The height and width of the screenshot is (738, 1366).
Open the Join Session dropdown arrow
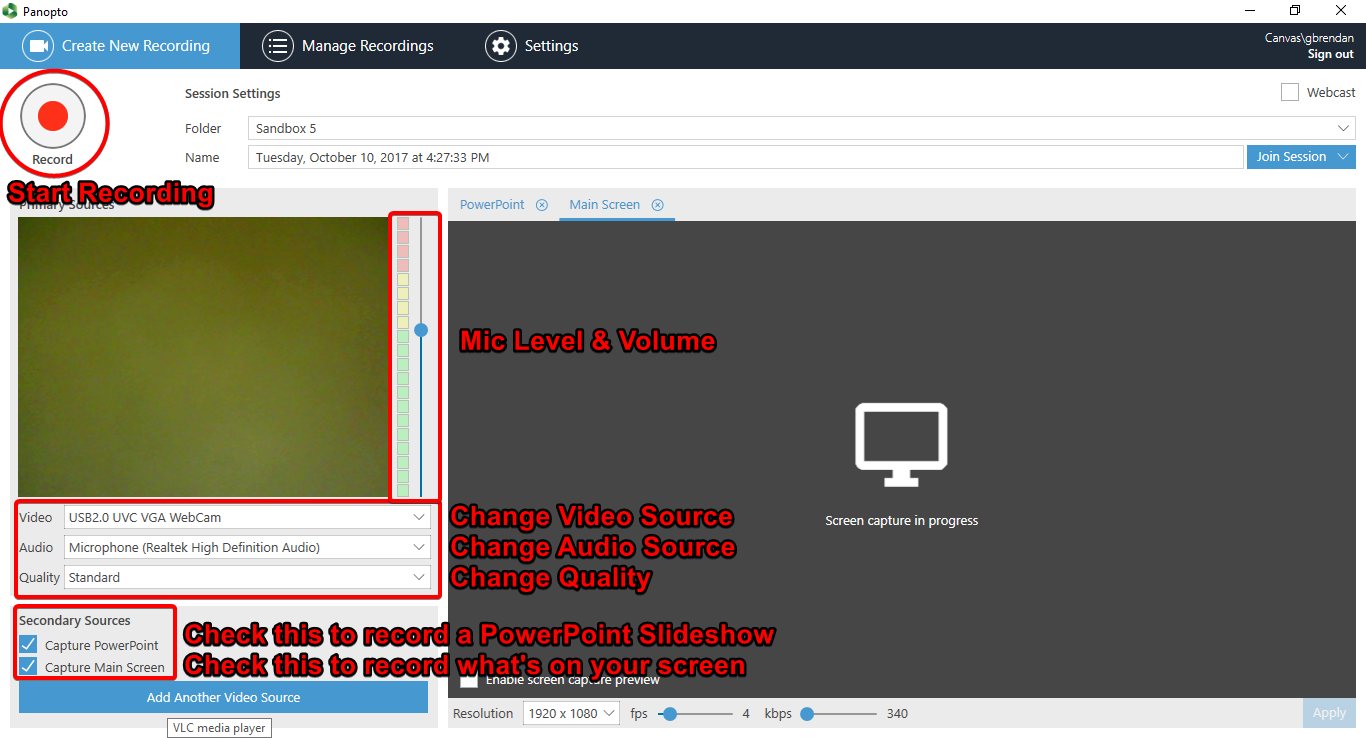1344,157
